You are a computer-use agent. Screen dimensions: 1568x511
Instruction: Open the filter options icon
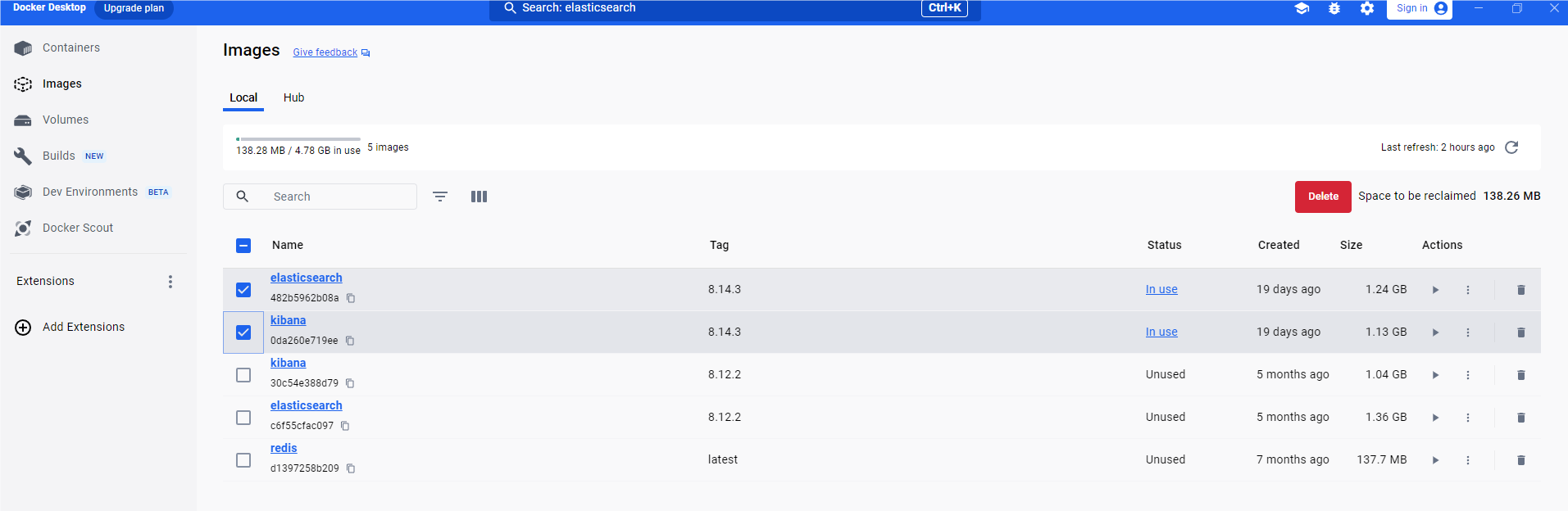point(440,197)
